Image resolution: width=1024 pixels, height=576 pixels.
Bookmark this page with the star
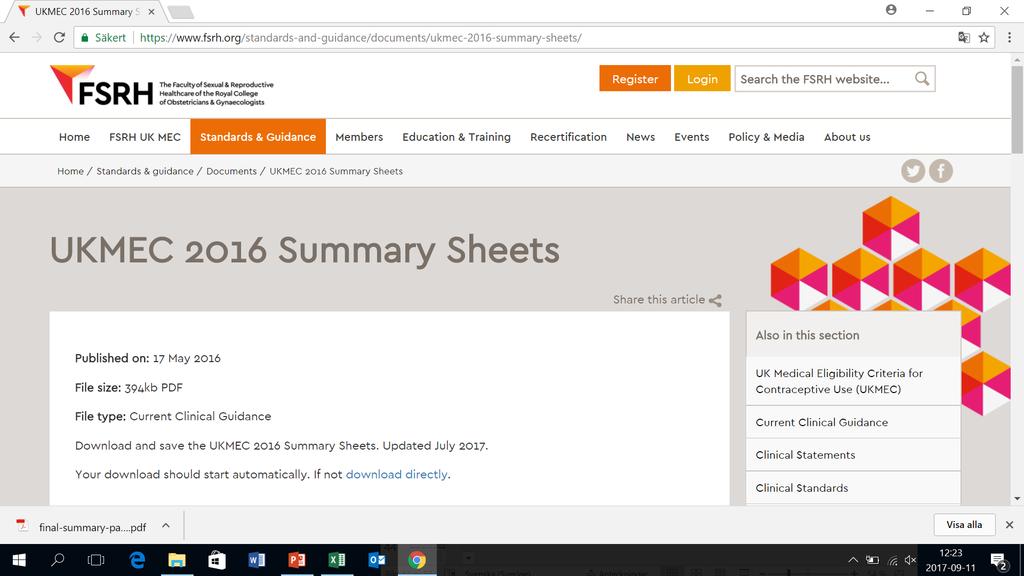[984, 37]
